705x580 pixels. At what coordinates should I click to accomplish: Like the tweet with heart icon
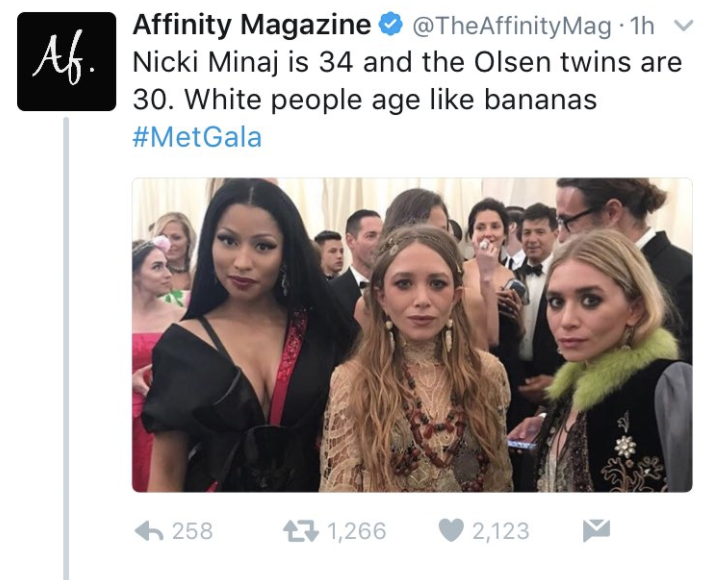(451, 531)
